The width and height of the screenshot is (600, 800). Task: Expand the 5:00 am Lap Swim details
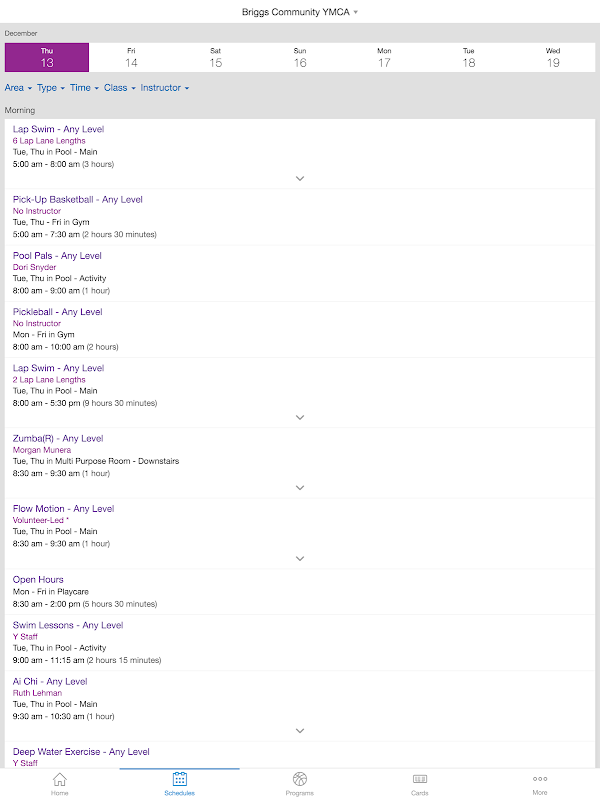(300, 179)
